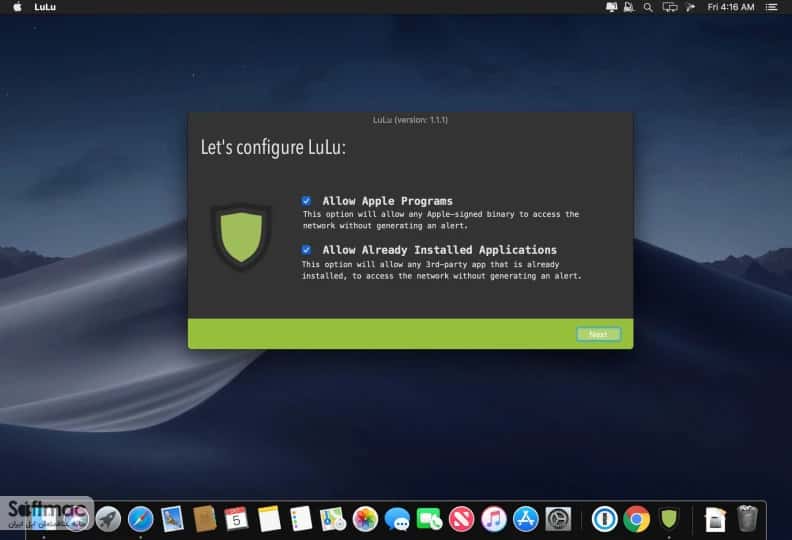The image size is (792, 540).
Task: Open 1Password from the Dock
Action: (x=604, y=519)
